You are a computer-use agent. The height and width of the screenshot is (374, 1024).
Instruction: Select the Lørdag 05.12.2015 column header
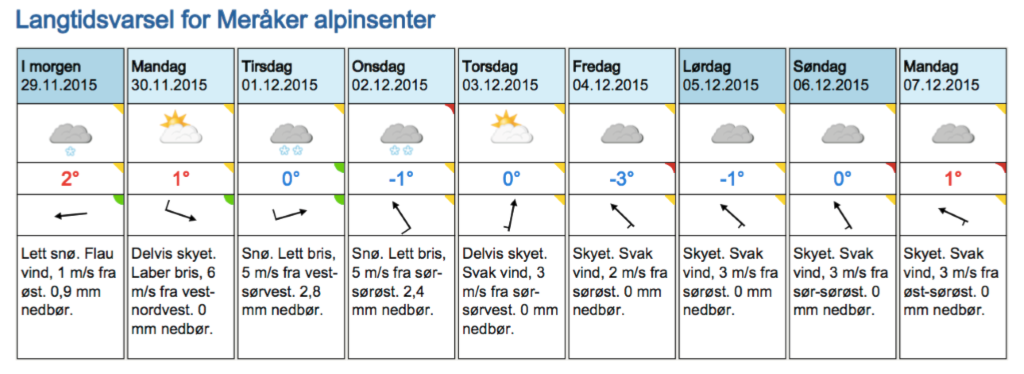(x=733, y=75)
